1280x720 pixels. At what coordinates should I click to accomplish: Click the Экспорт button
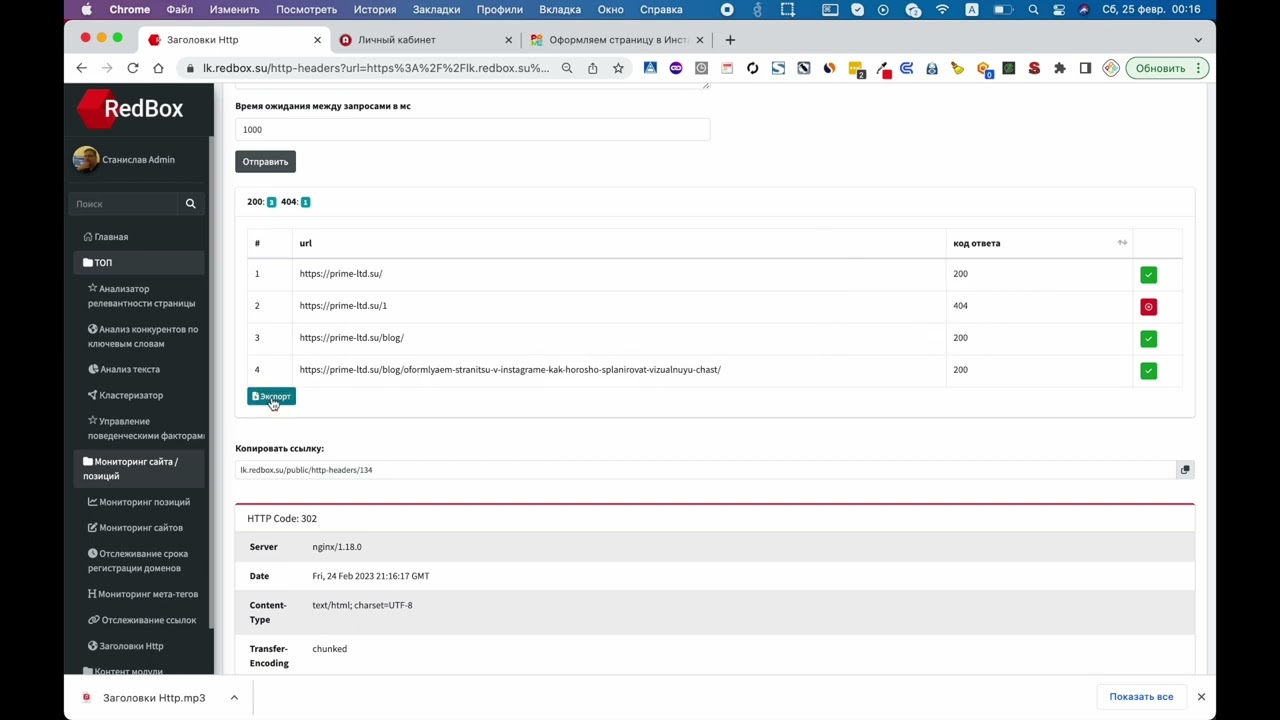pyautogui.click(x=271, y=397)
